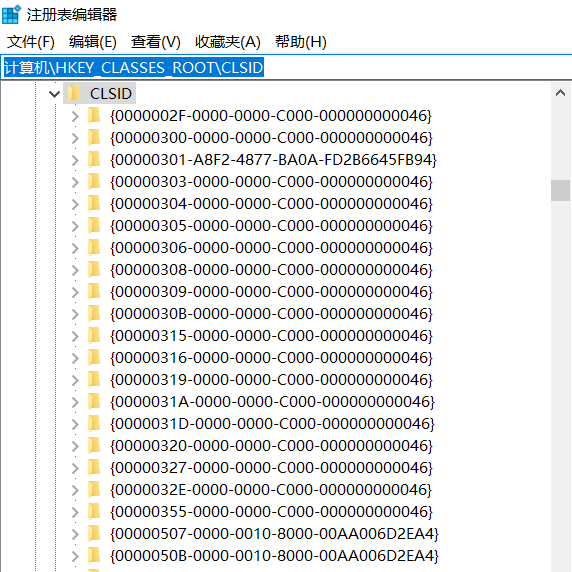Open the 查看(V) menu
Image resolution: width=572 pixels, height=572 pixels.
(156, 42)
